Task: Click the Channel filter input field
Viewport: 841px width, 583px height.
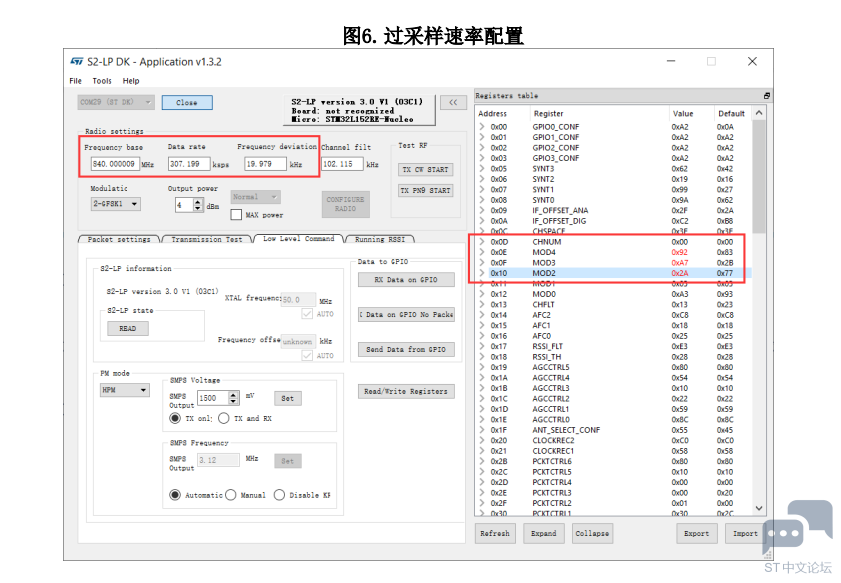Action: tap(342, 164)
